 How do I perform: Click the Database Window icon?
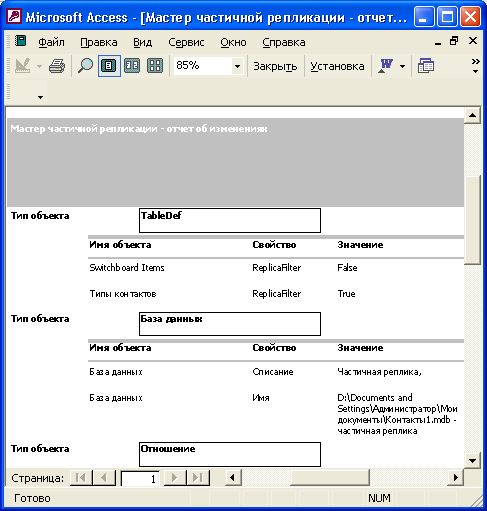click(426, 66)
